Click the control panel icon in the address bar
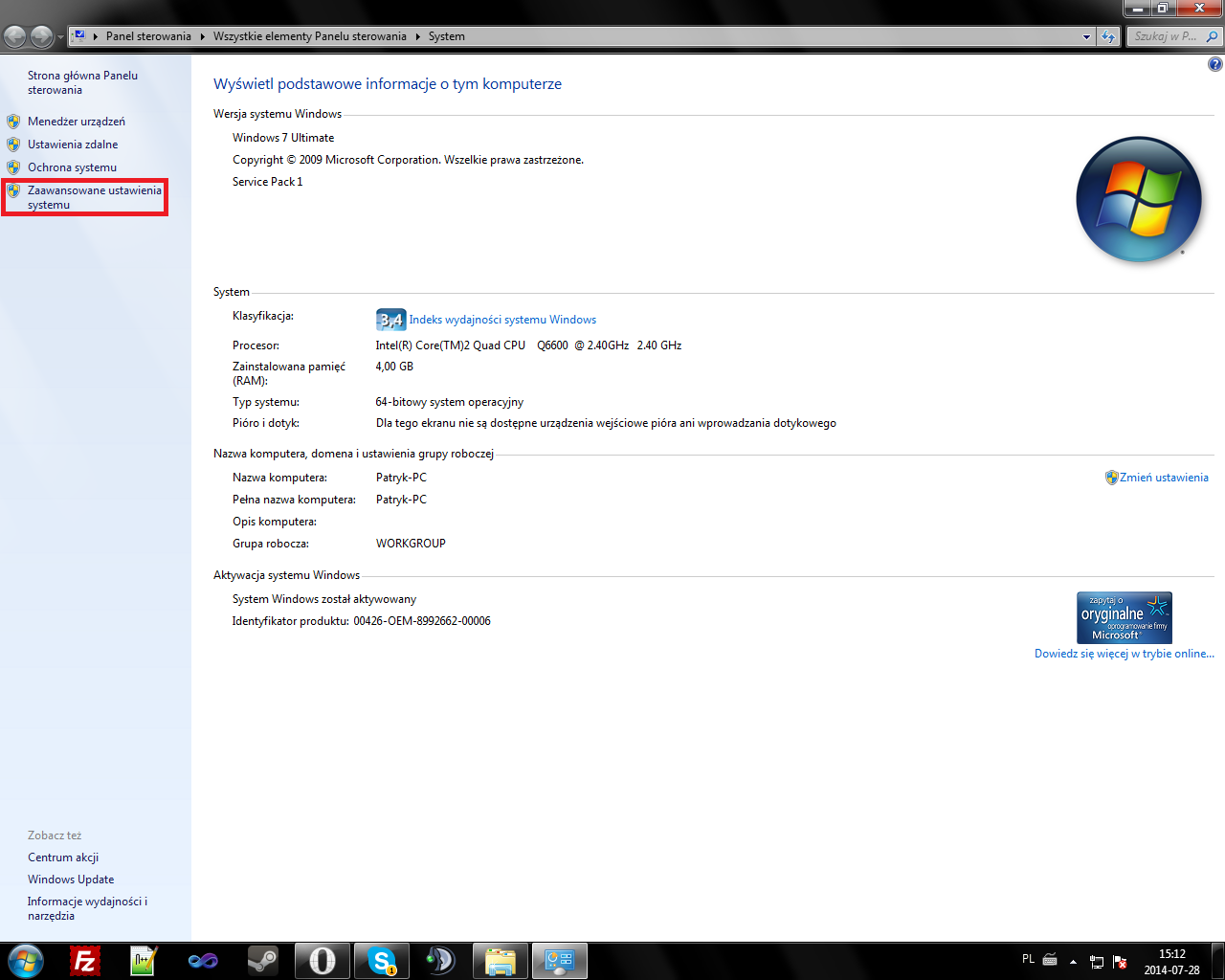The image size is (1225, 980). click(x=79, y=36)
